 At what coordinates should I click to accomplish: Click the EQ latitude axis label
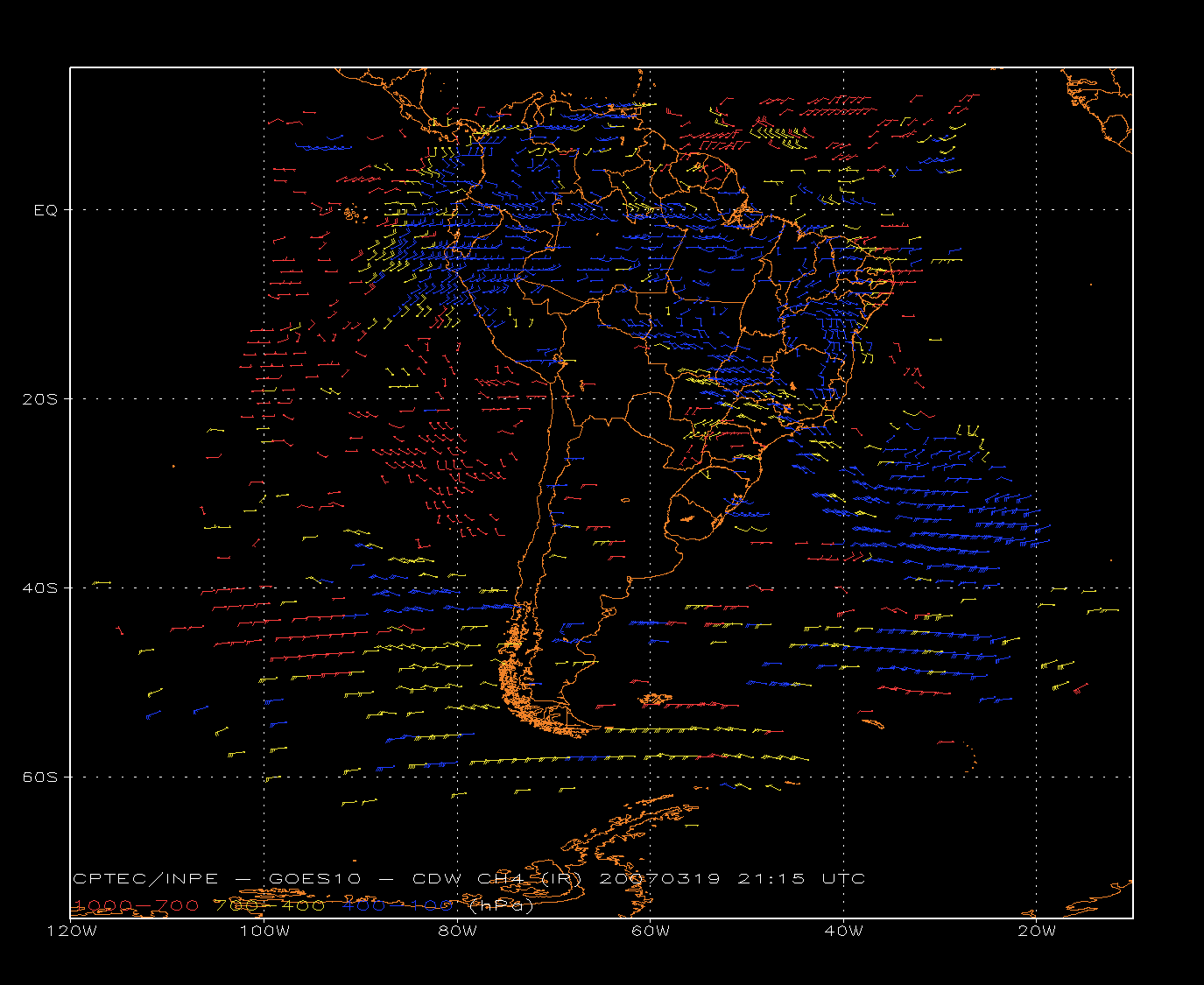pos(46,210)
